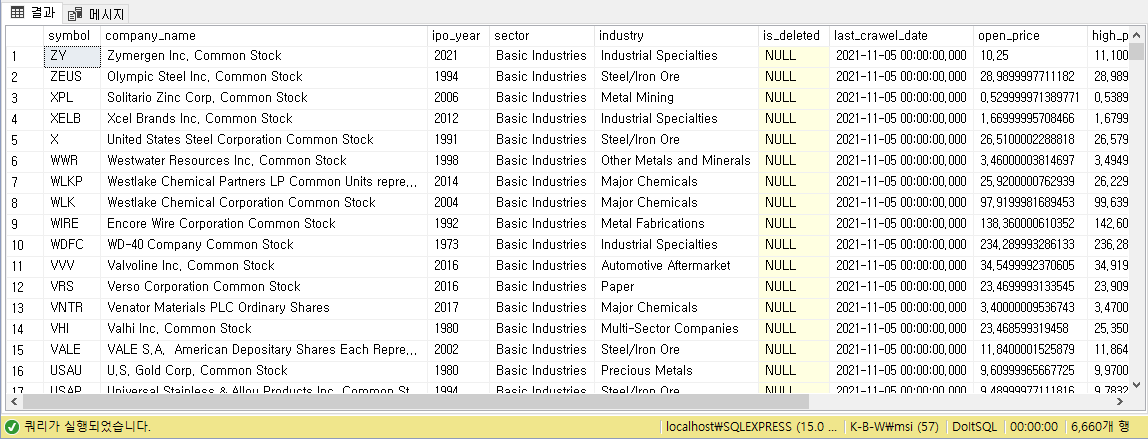1148x439 pixels.
Task: Click Olympic Steel Inc. Common Stock cell
Action: 264,77
